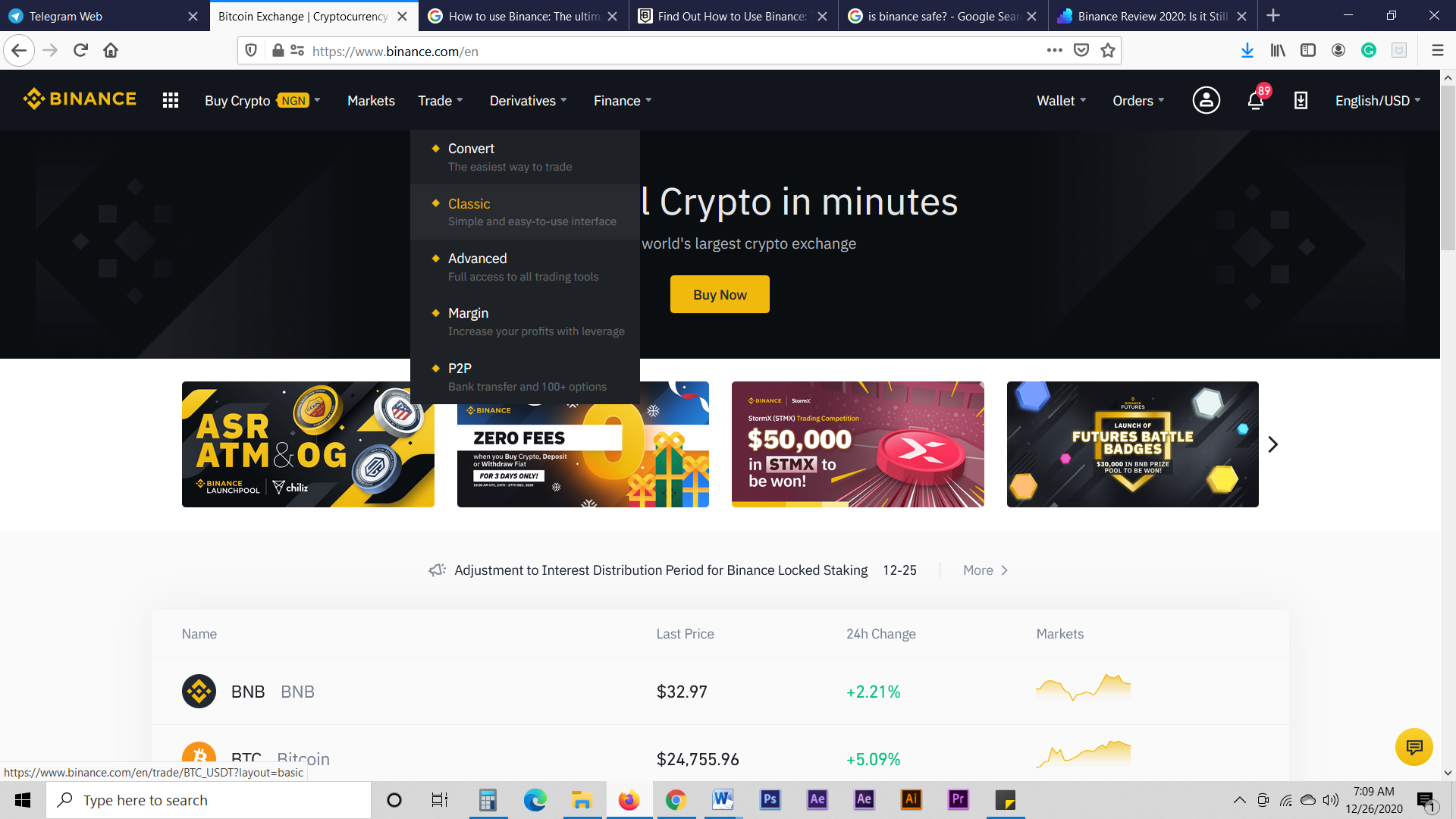The height and width of the screenshot is (819, 1456).
Task: Click the apps grid menu icon
Action: (x=170, y=100)
